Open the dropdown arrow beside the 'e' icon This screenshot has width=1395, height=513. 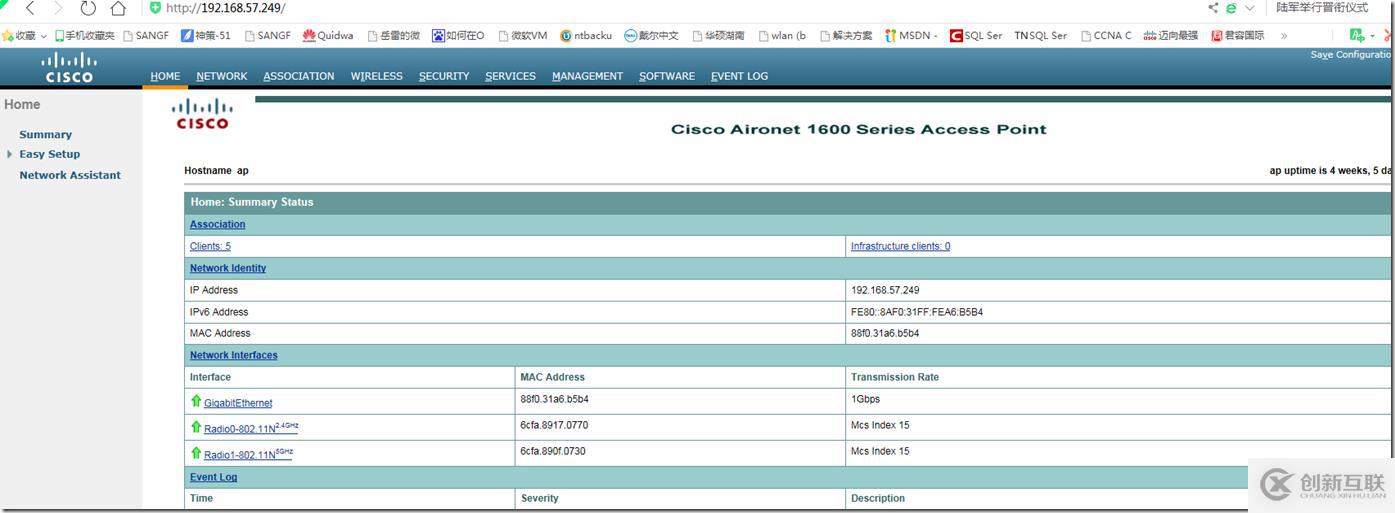pyautogui.click(x=1248, y=8)
